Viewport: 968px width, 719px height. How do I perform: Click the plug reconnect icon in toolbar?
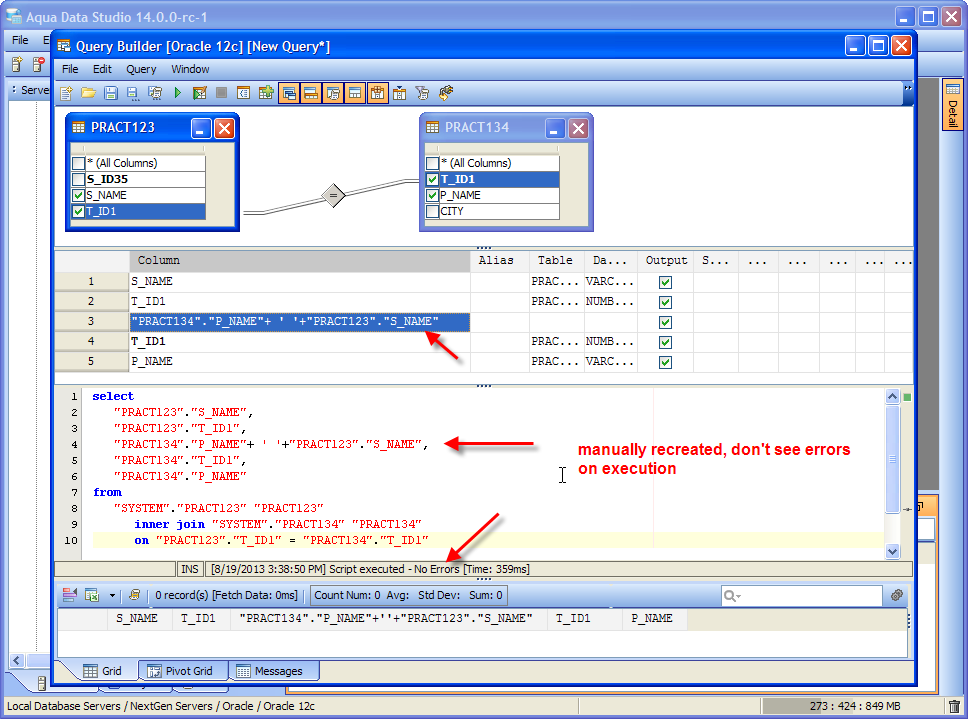[446, 93]
